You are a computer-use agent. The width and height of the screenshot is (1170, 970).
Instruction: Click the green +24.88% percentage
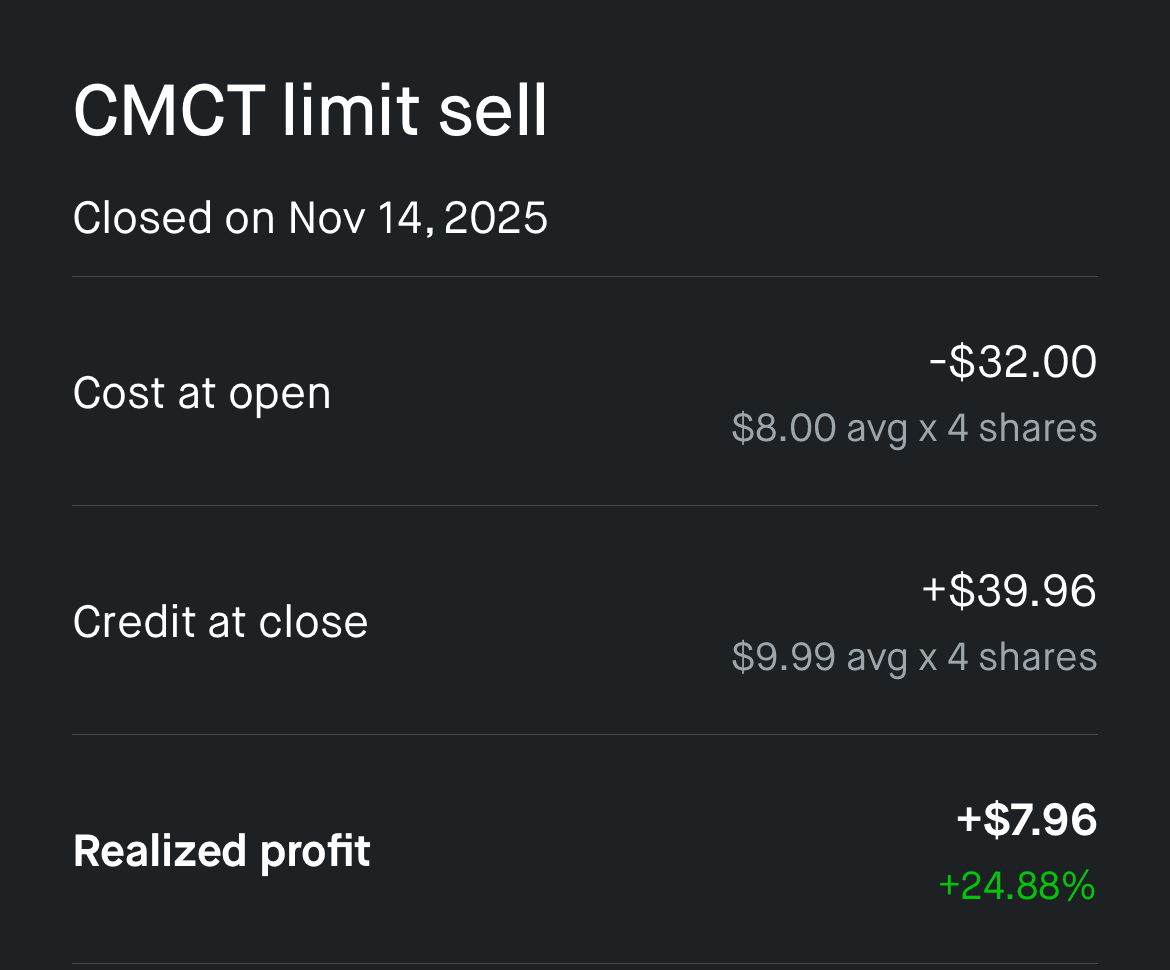[1016, 886]
